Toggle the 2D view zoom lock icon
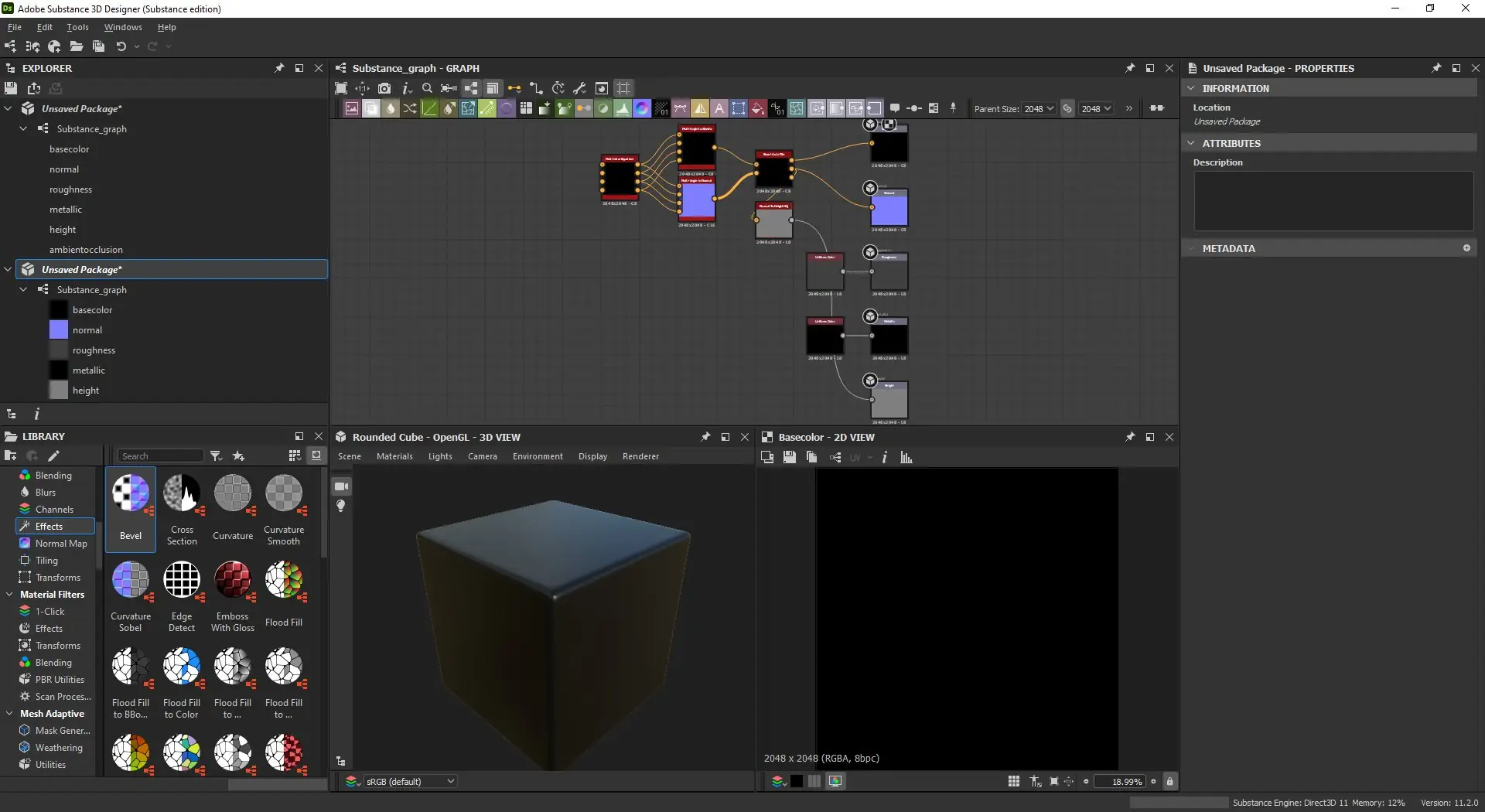This screenshot has height=812, width=1485. click(x=1169, y=782)
